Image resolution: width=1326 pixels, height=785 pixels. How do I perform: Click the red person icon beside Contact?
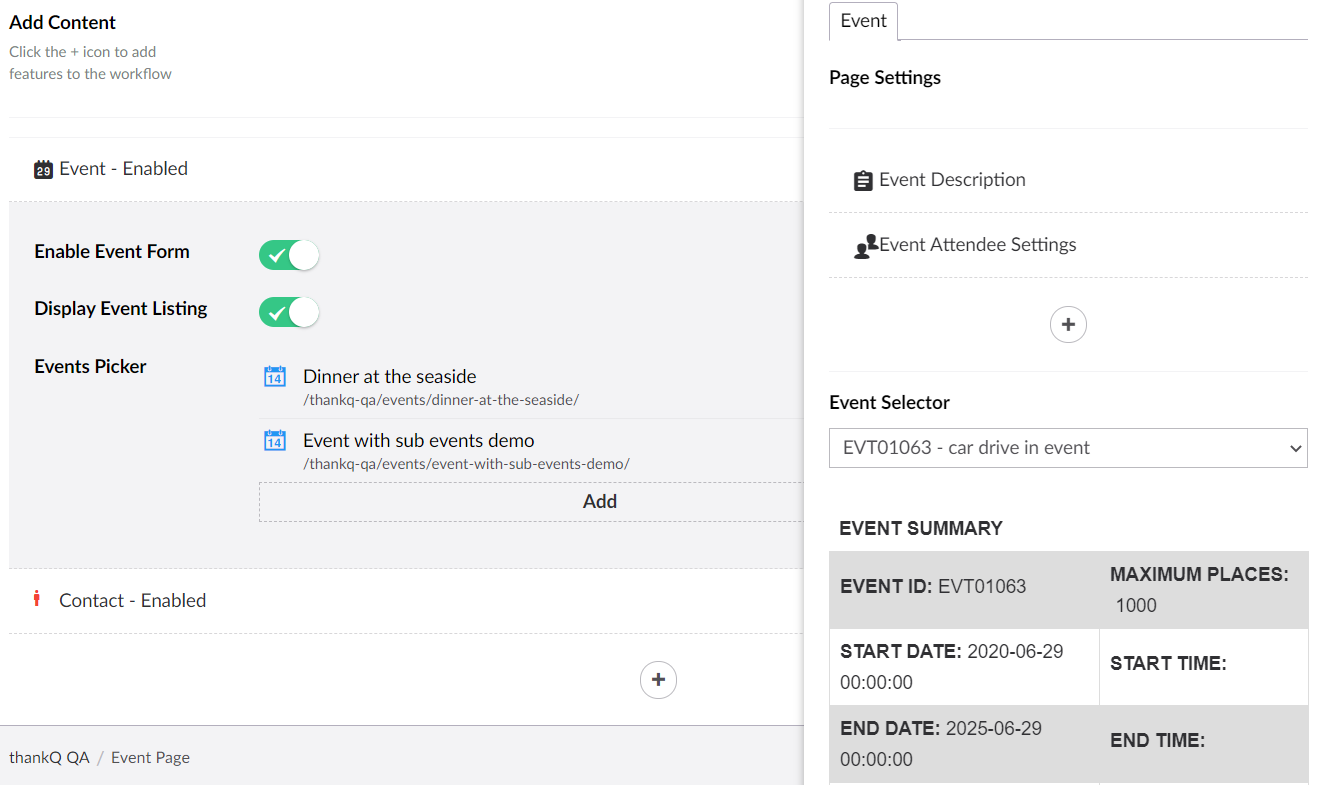pos(37,599)
